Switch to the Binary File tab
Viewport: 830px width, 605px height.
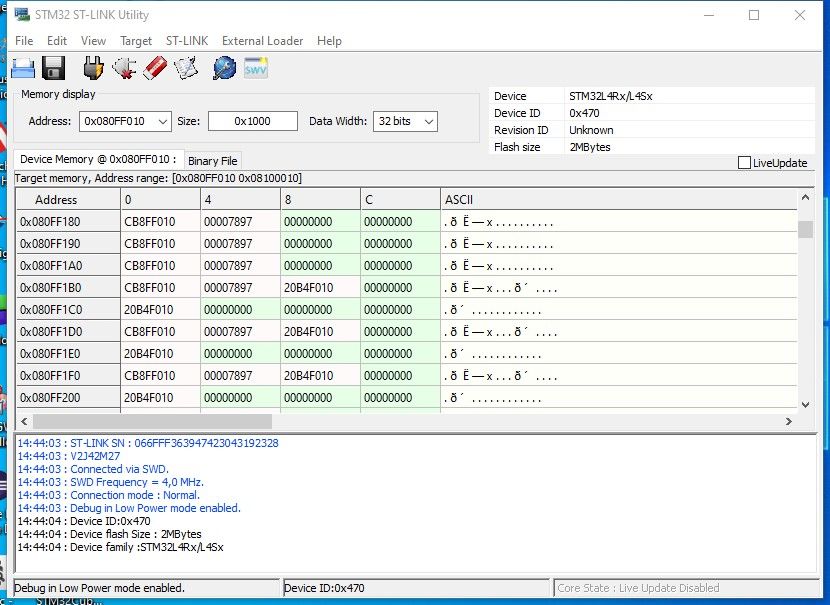click(212, 161)
